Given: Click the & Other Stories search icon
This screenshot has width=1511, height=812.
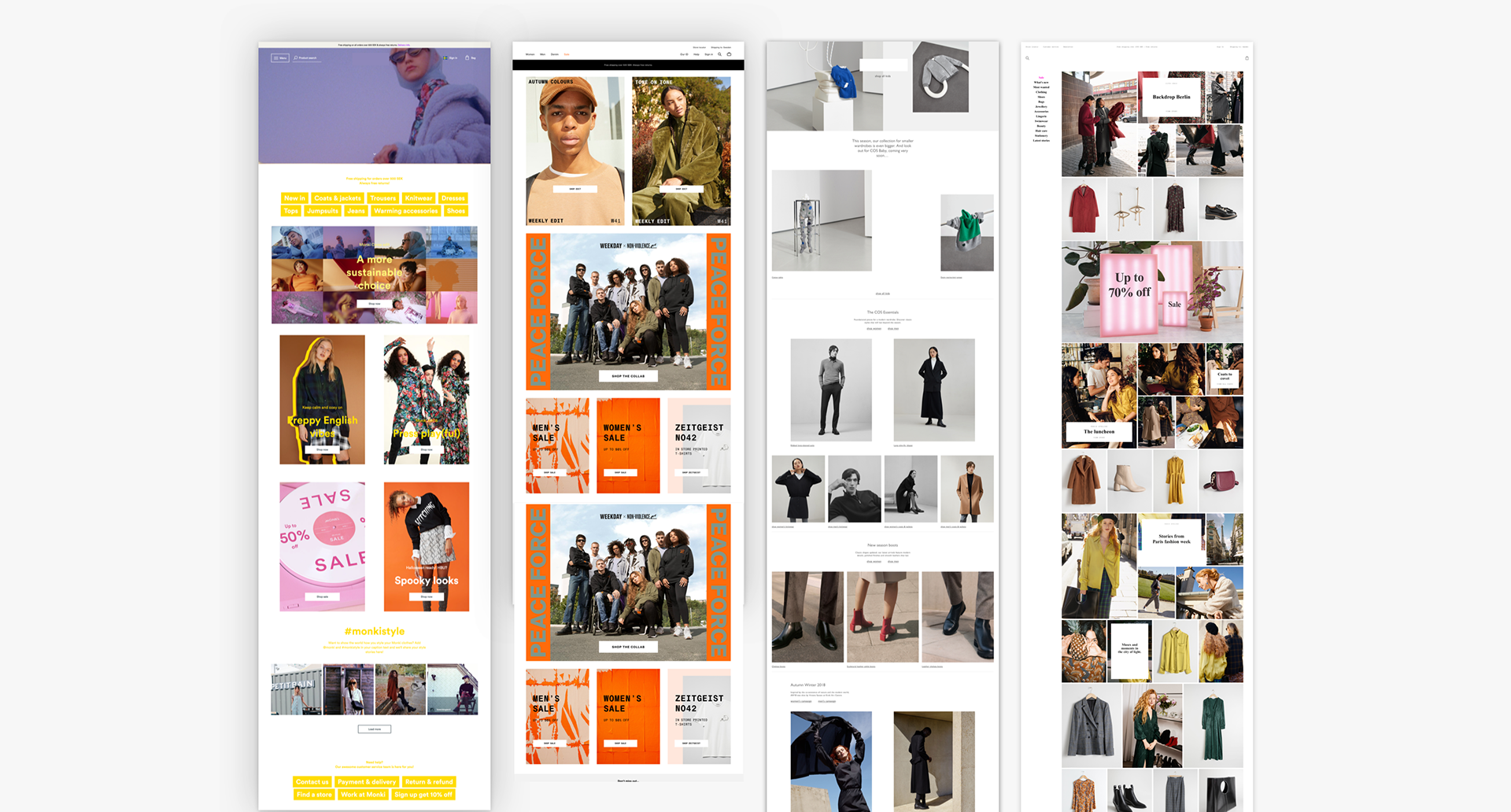Looking at the screenshot, I should (1027, 58).
